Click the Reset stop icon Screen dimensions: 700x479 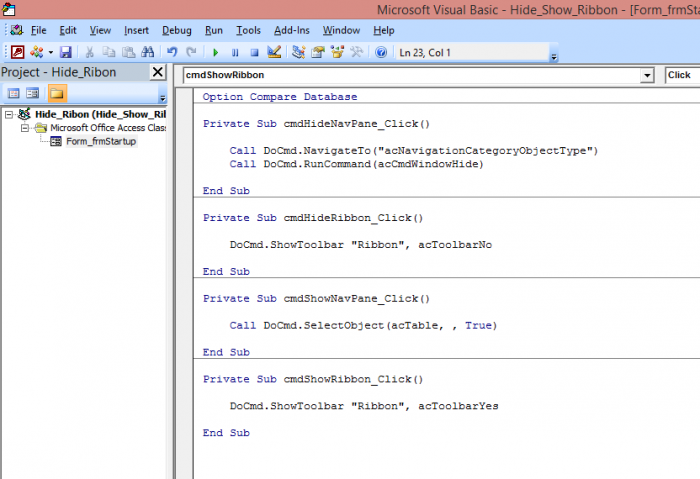tap(254, 51)
